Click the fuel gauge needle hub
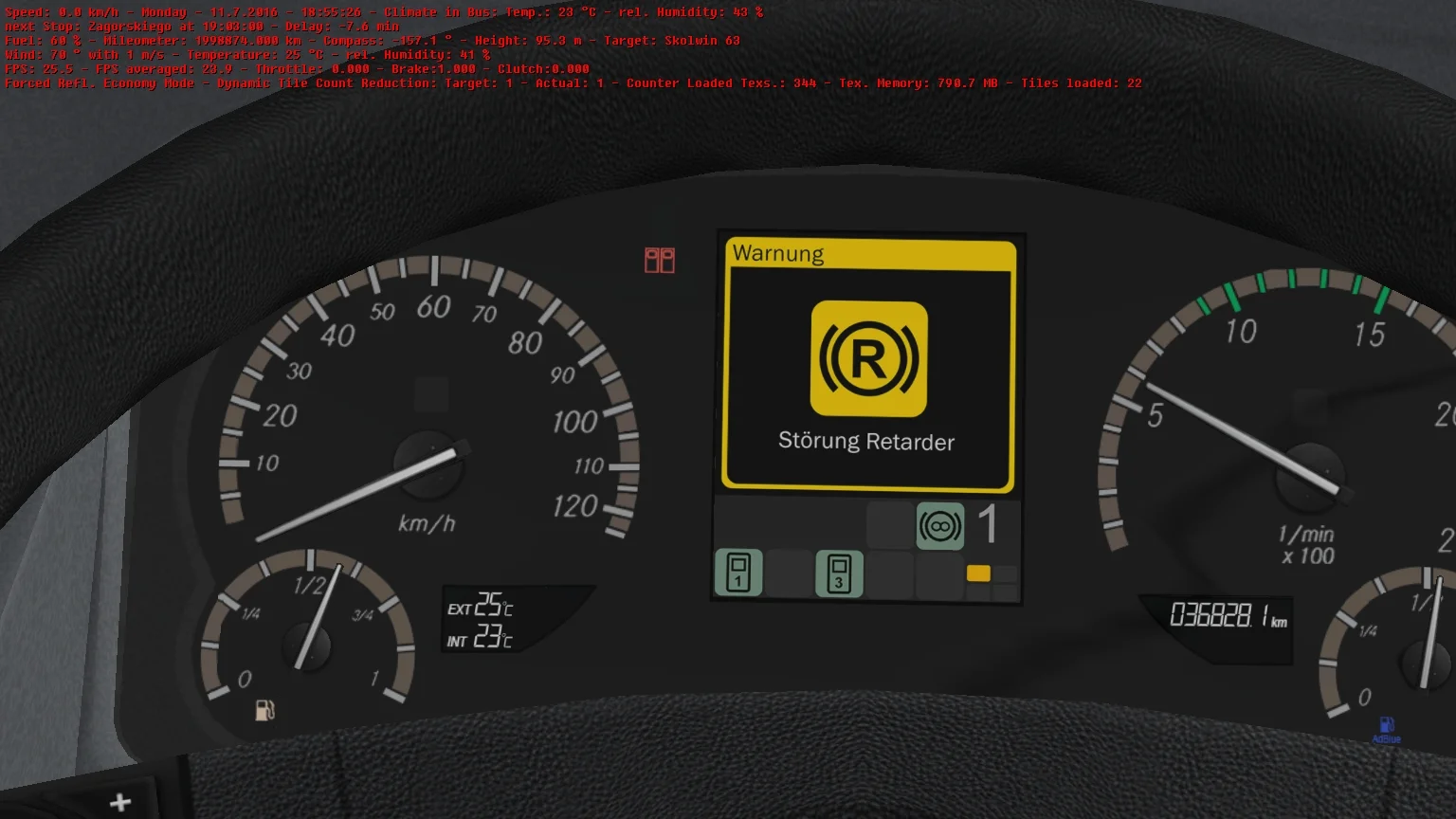Screen dimensions: 1456x819 coord(308,647)
